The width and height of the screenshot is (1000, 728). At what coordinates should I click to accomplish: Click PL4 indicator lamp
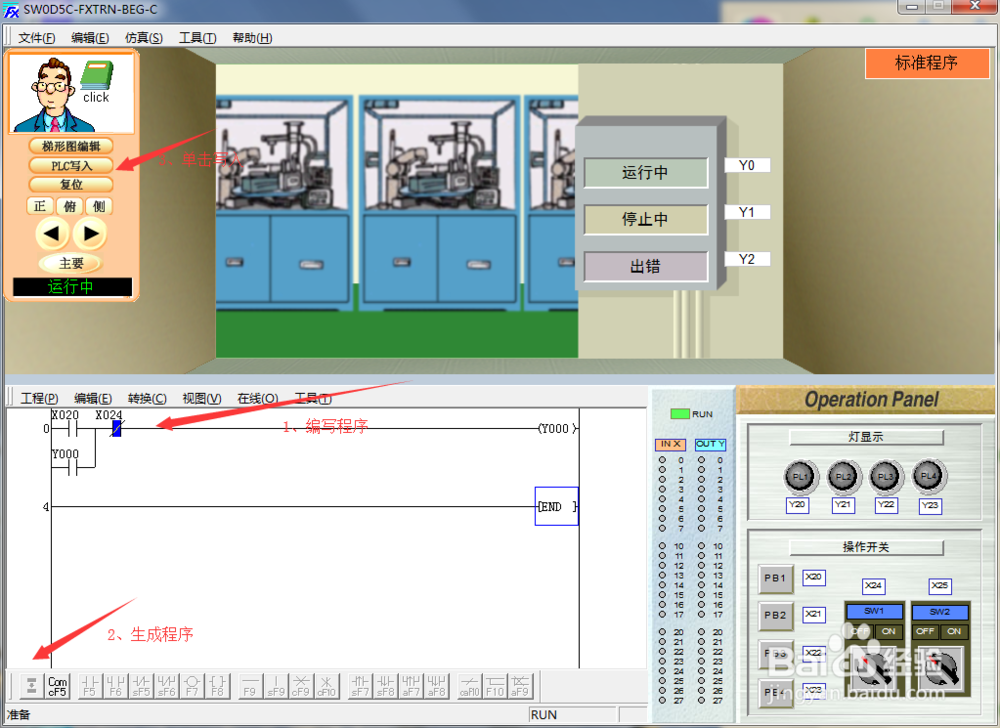pyautogui.click(x=929, y=476)
